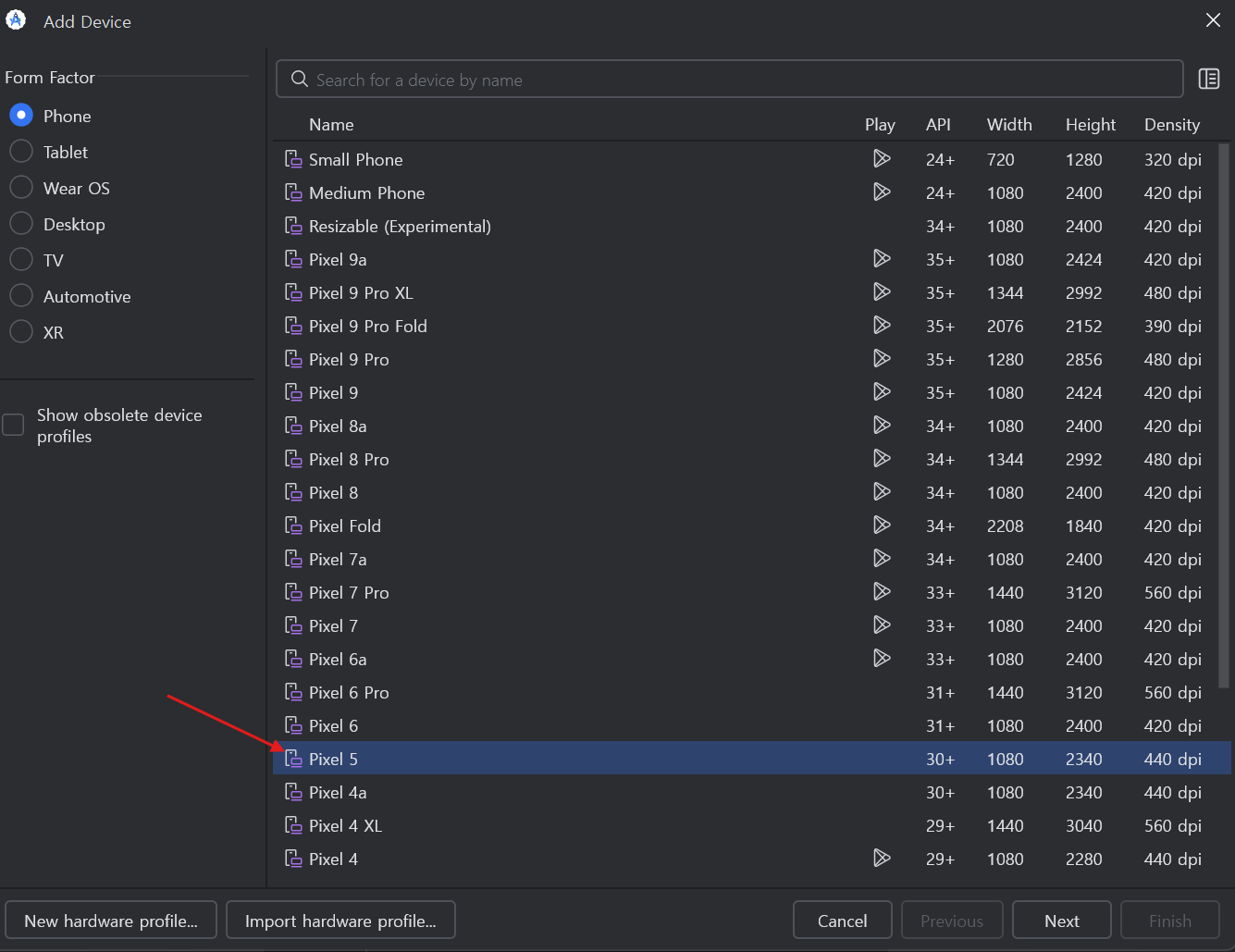Select the Pixel 6a name
Screen dimensions: 1235x952
click(x=338, y=659)
